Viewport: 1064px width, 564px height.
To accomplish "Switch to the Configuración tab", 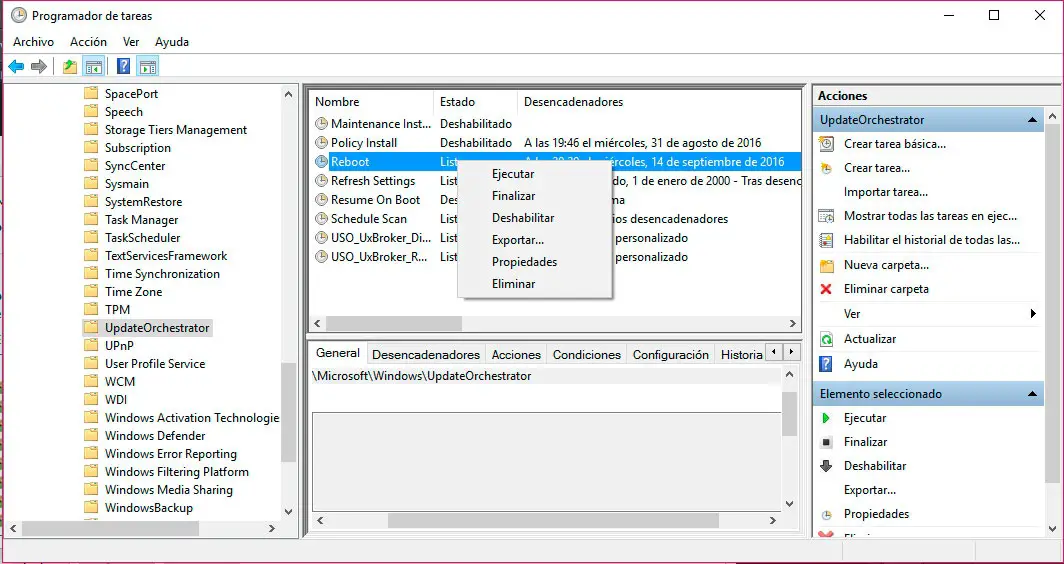I will [670, 354].
